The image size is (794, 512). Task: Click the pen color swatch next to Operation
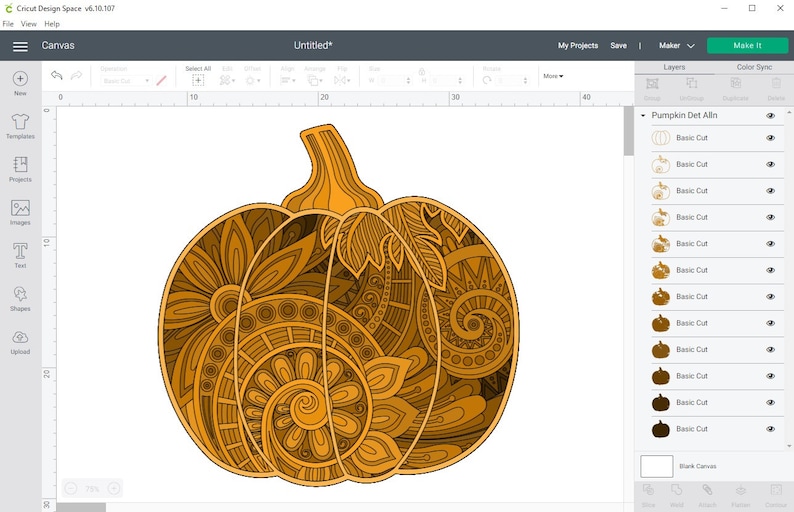pyautogui.click(x=162, y=81)
